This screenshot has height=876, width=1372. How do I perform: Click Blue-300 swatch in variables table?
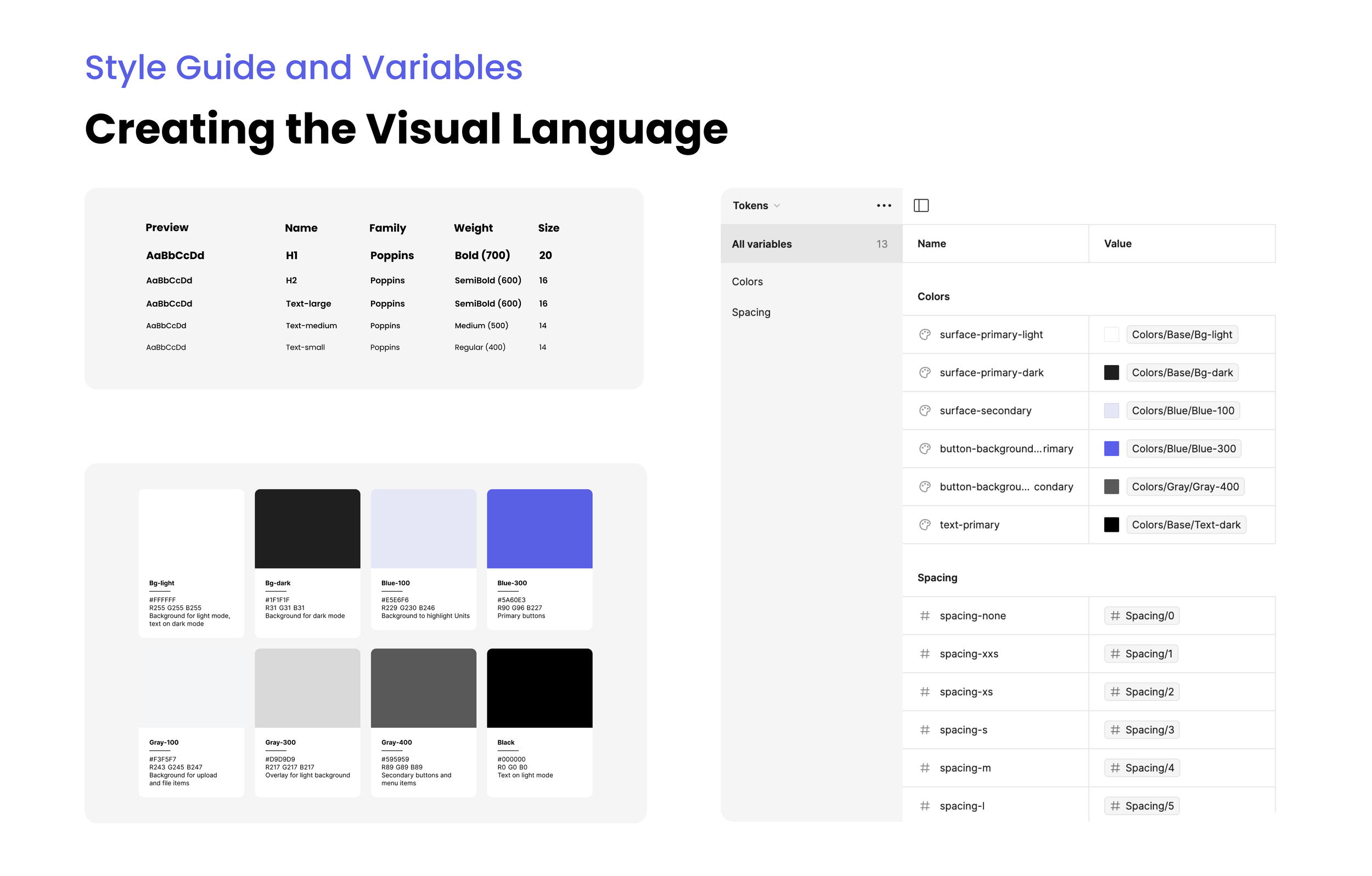[x=1111, y=448]
